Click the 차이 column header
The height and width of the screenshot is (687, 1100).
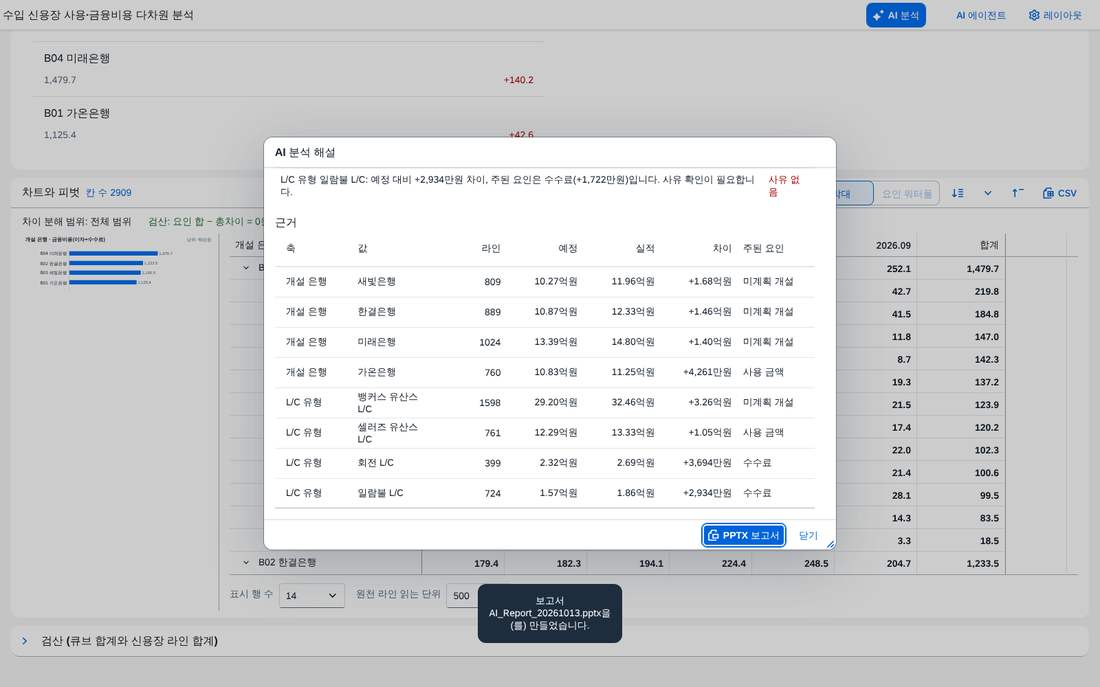722,248
